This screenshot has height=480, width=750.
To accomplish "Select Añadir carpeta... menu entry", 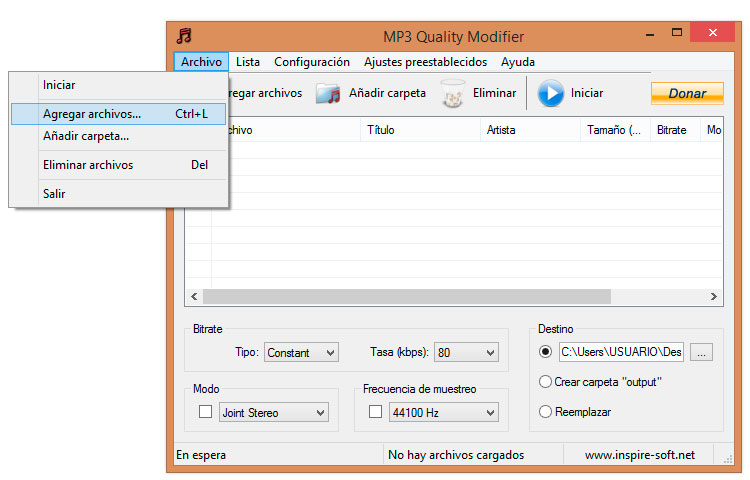I will coord(119,136).
